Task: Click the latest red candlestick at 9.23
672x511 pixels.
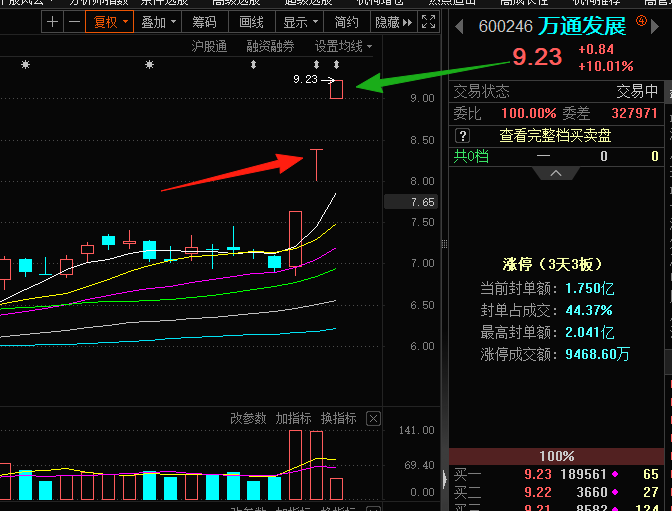Action: tap(336, 89)
